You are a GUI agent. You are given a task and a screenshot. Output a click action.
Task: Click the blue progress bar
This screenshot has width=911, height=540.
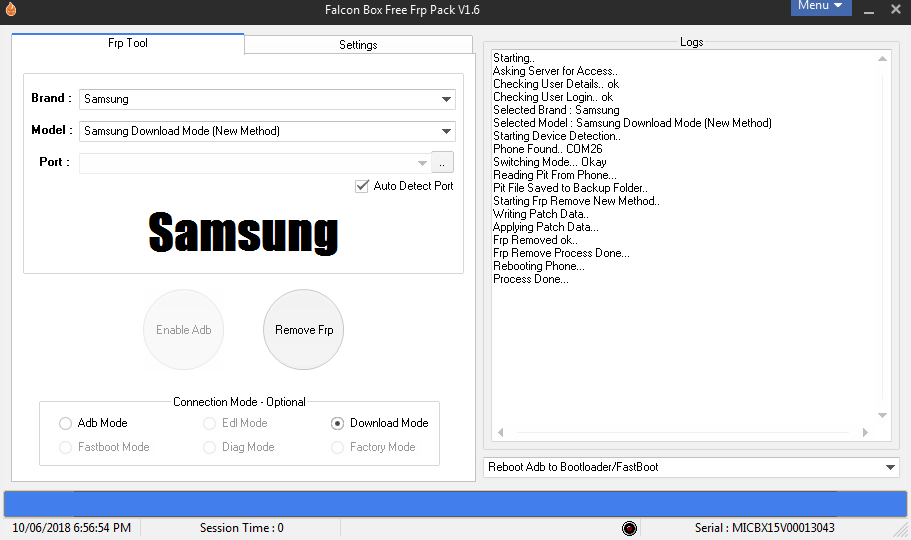pyautogui.click(x=456, y=504)
